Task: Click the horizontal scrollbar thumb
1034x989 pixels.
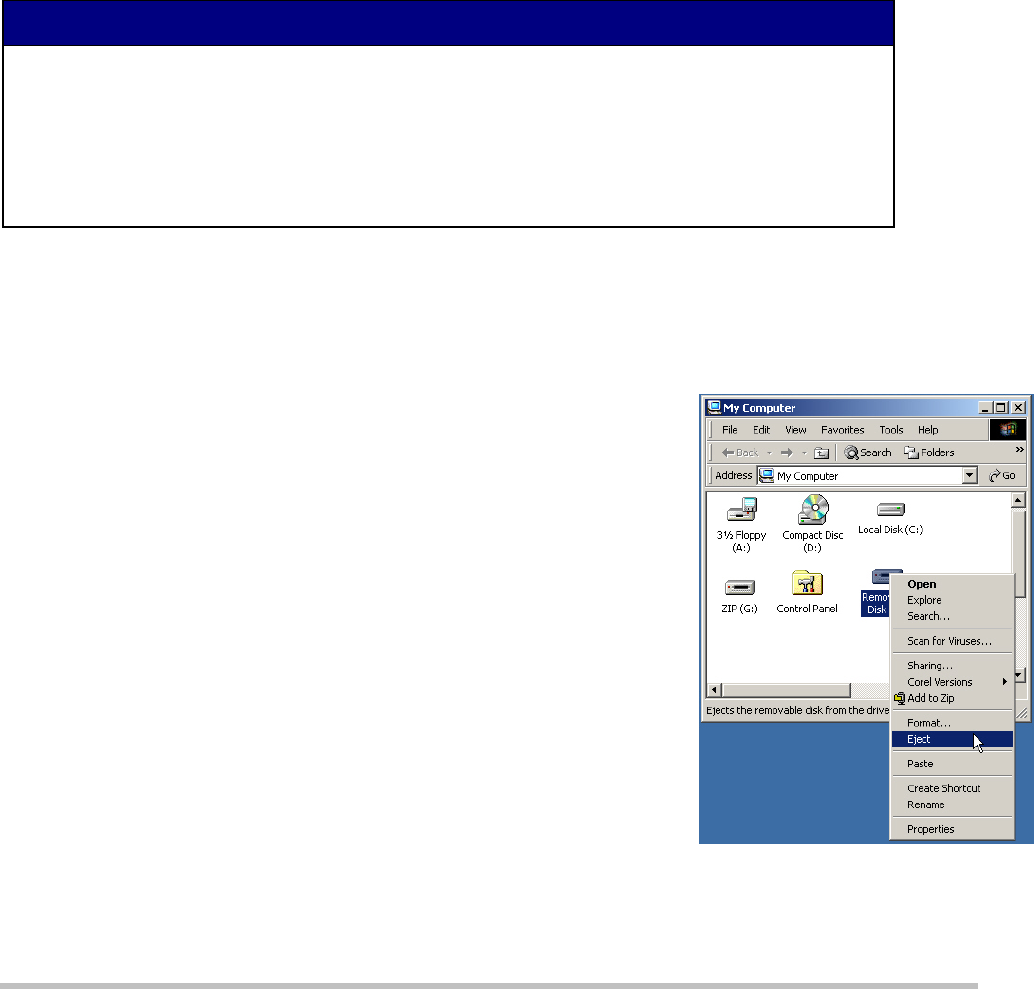Action: [786, 690]
